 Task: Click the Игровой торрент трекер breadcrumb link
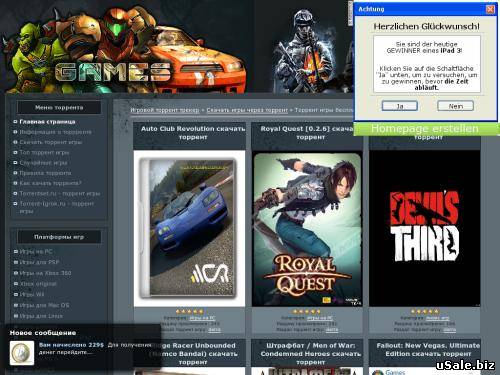tap(165, 110)
